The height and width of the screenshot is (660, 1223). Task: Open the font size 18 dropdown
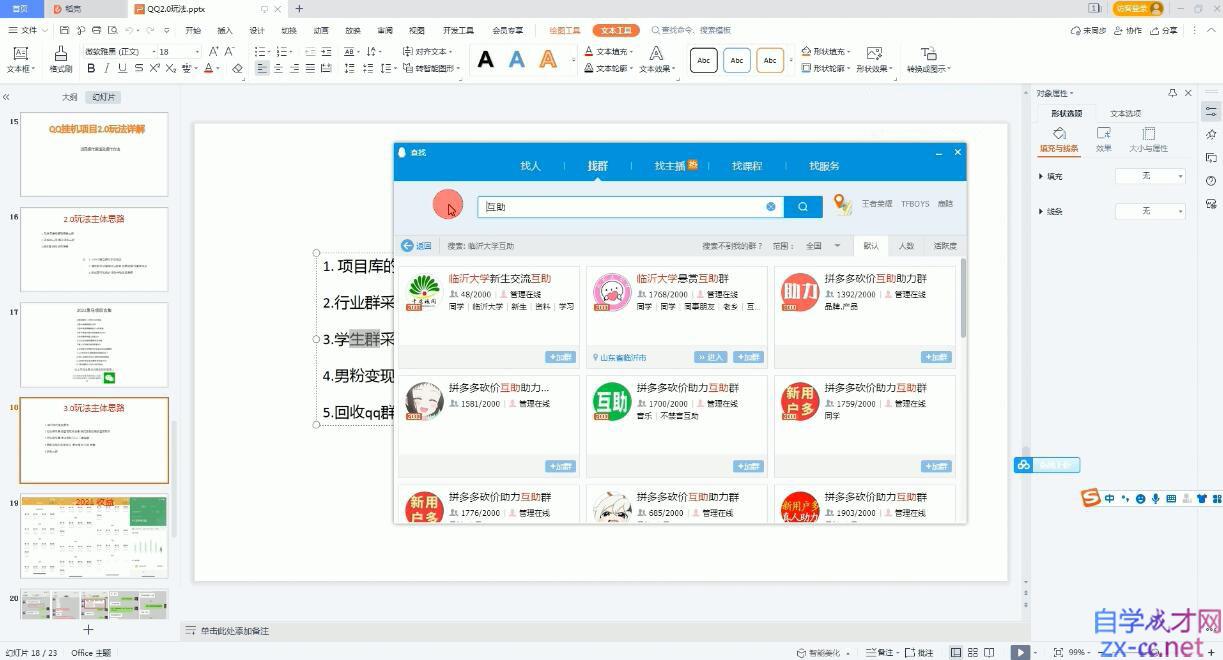click(x=197, y=51)
